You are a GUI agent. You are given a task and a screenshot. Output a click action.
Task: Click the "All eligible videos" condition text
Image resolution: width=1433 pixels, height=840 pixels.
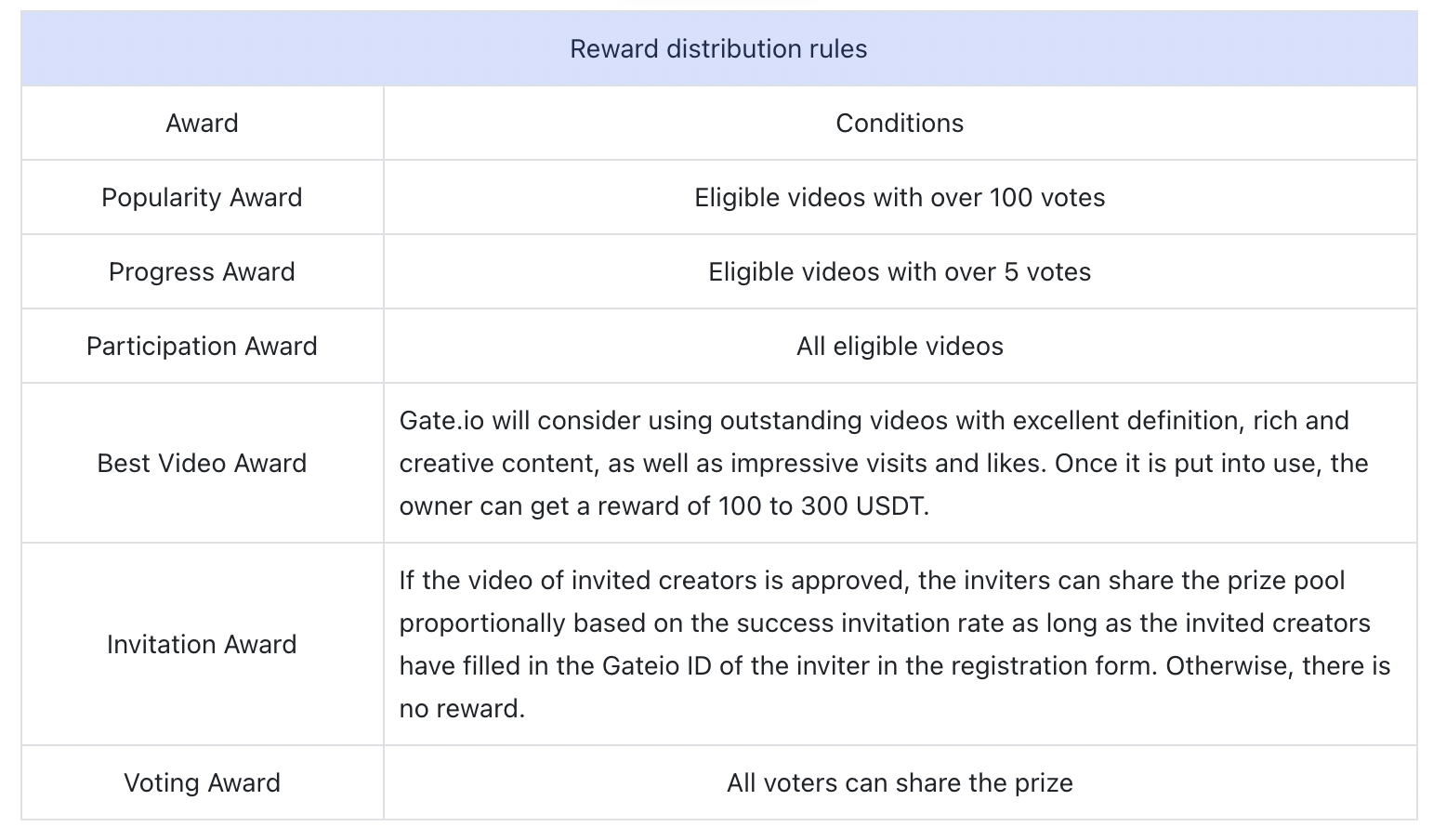click(900, 347)
